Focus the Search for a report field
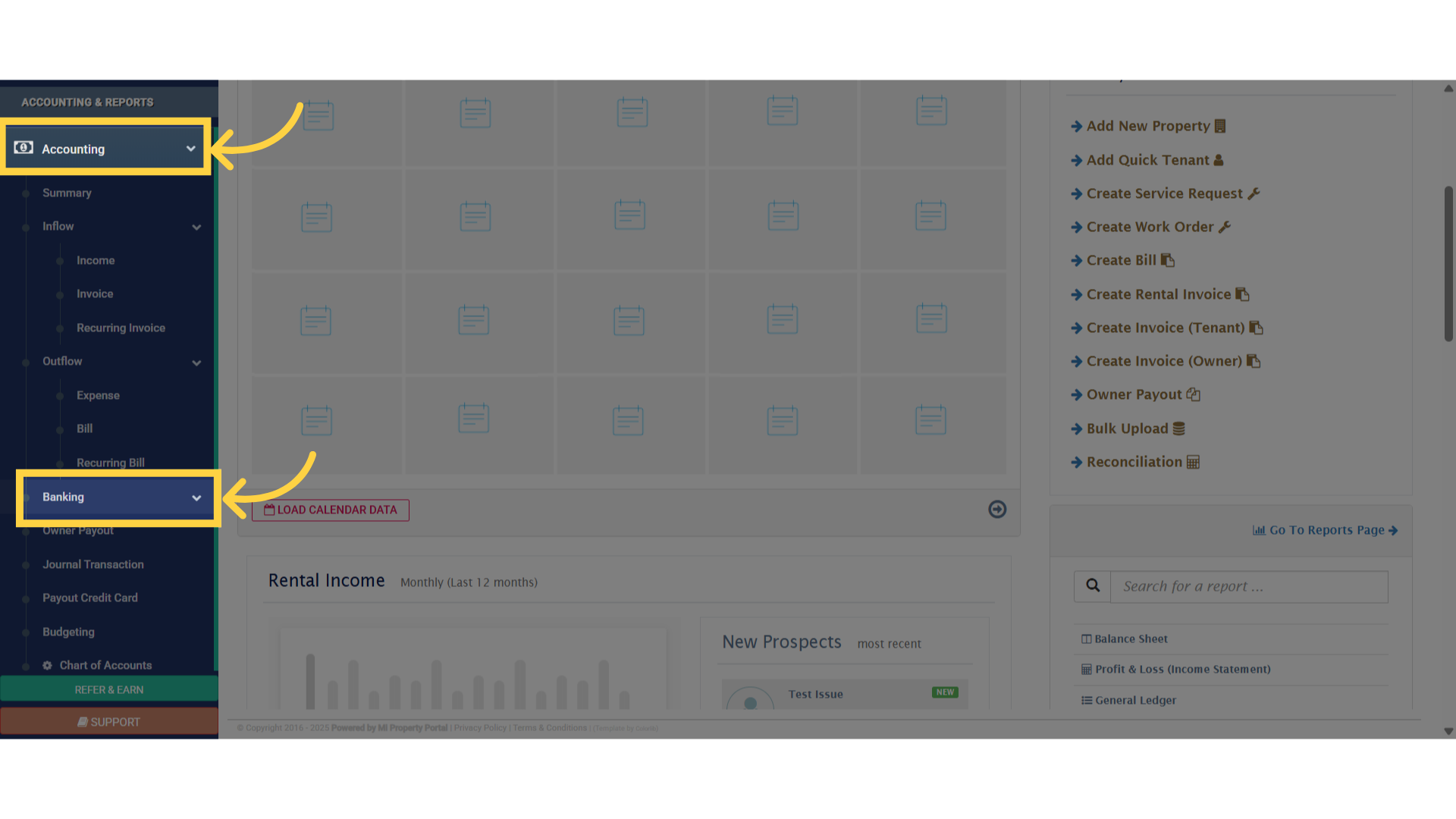Screen dimensions: 1456x819 point(1248,586)
